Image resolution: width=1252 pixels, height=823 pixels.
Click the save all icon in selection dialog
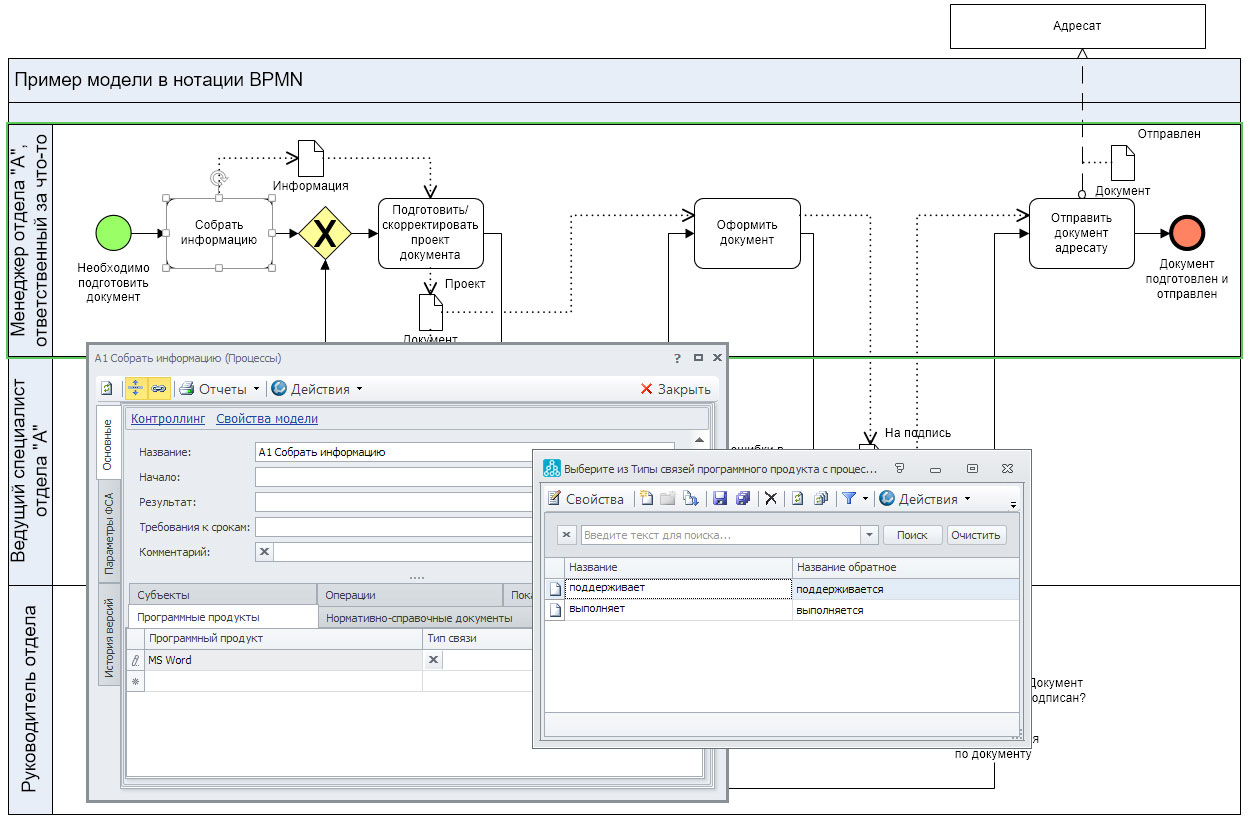(x=742, y=499)
